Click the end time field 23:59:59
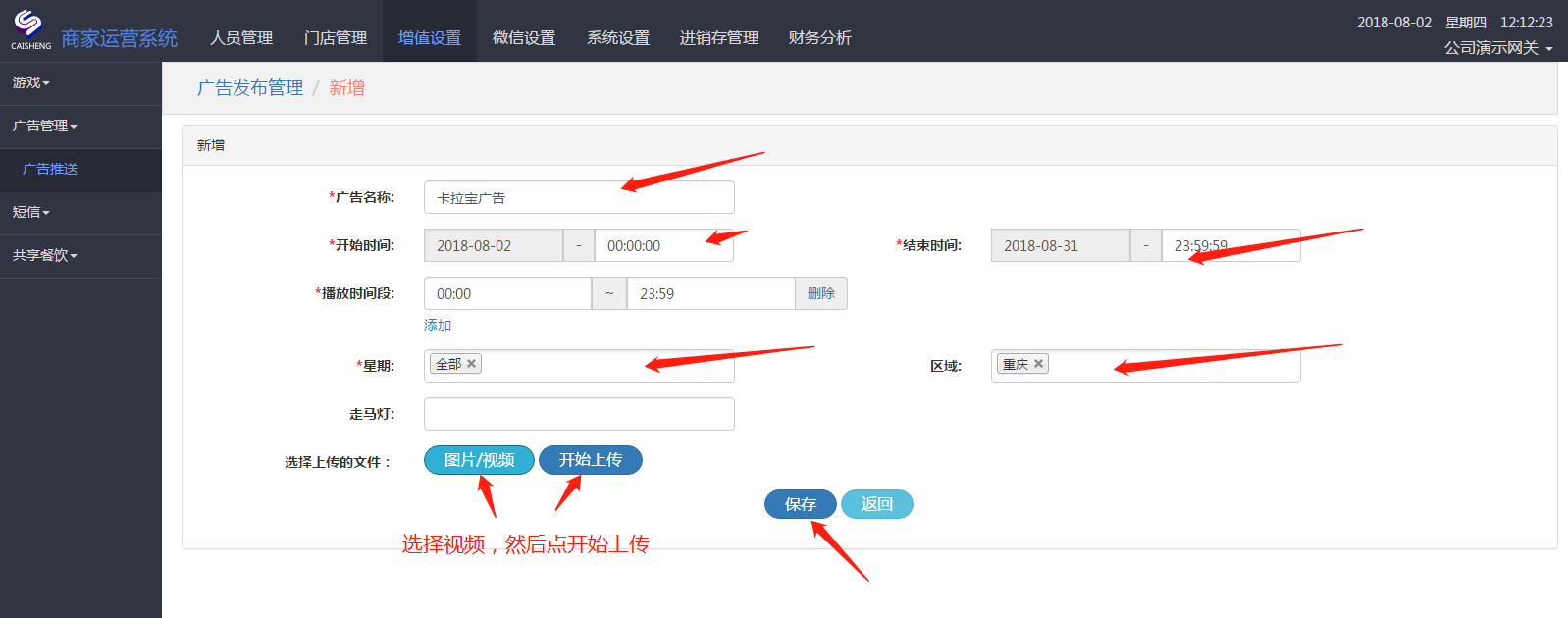This screenshot has height=618, width=1568. pos(1231,245)
